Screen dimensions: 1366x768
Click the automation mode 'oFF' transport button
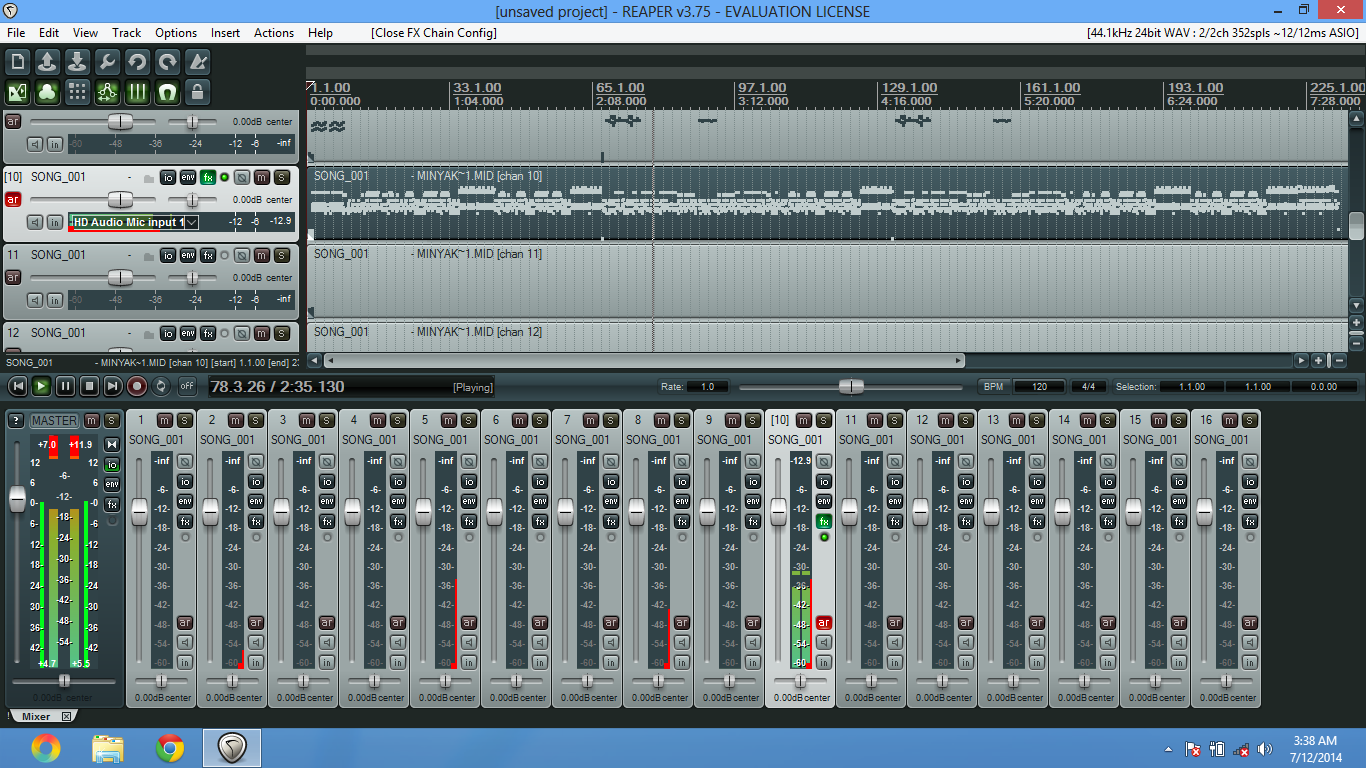(x=187, y=385)
